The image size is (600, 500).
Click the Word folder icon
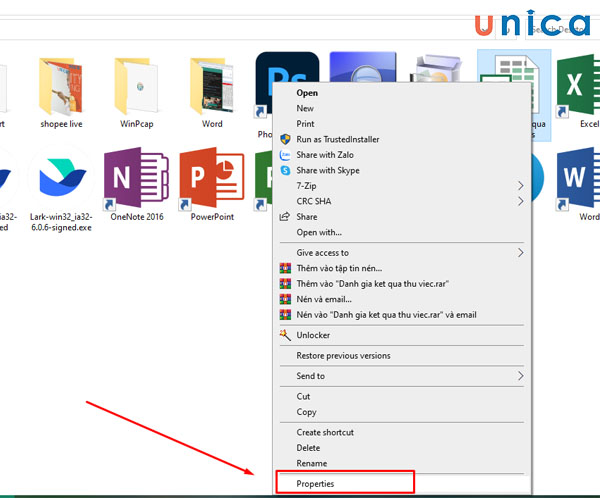(211, 87)
